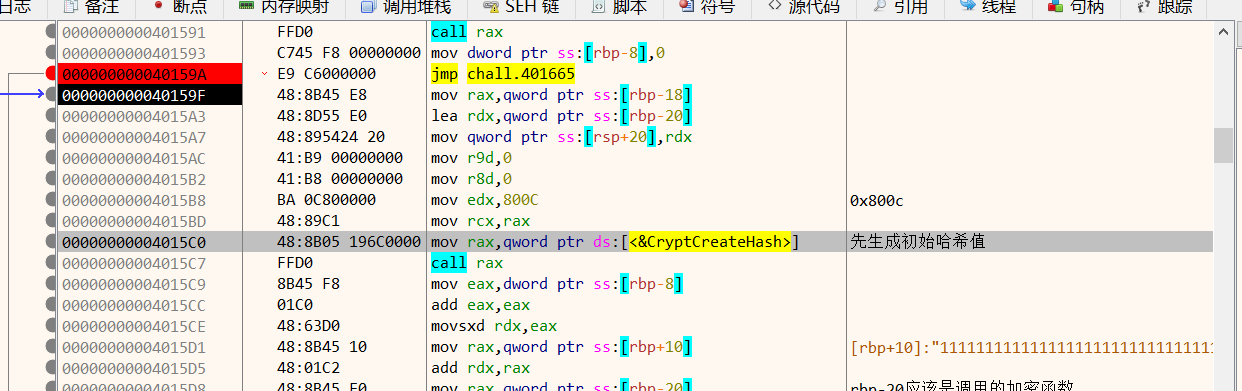Click the notepad icon on the 备注 tab
Screen dimensions: 1242x391
click(x=70, y=6)
